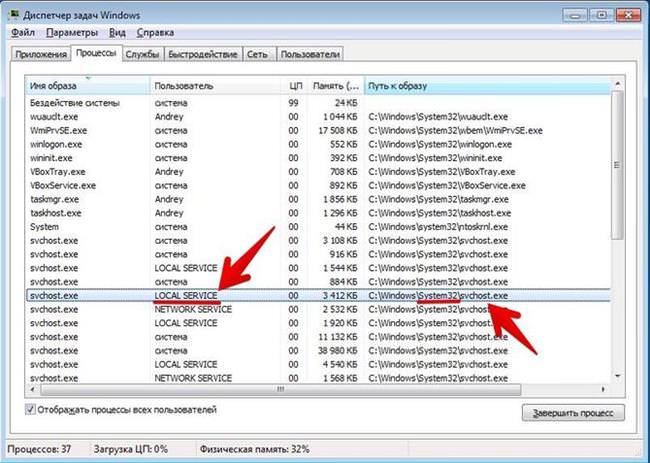Click the 17 508 КБ memory value
Image resolution: width=650 pixels, height=463 pixels.
click(x=337, y=131)
